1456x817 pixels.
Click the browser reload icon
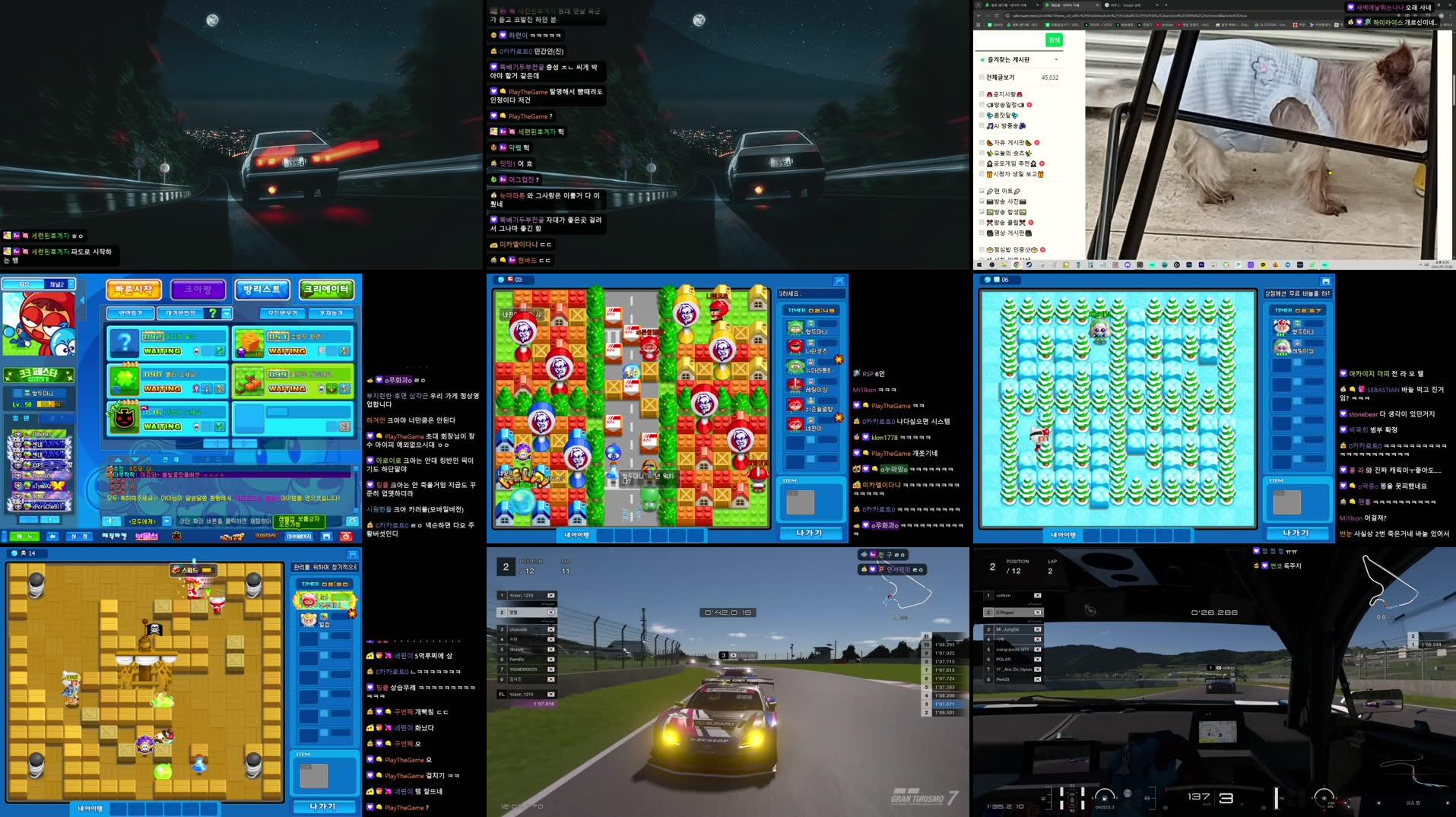996,15
